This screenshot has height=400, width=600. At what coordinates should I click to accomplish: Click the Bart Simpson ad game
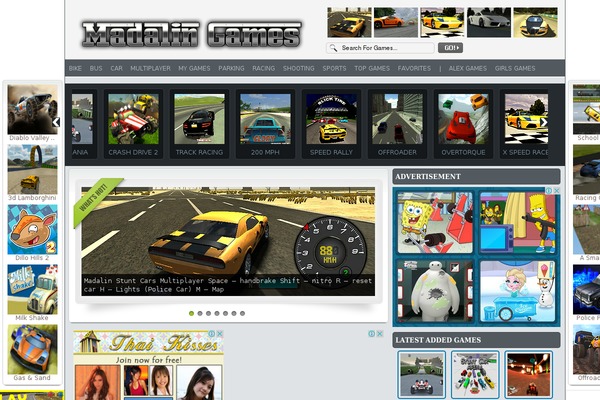point(517,223)
